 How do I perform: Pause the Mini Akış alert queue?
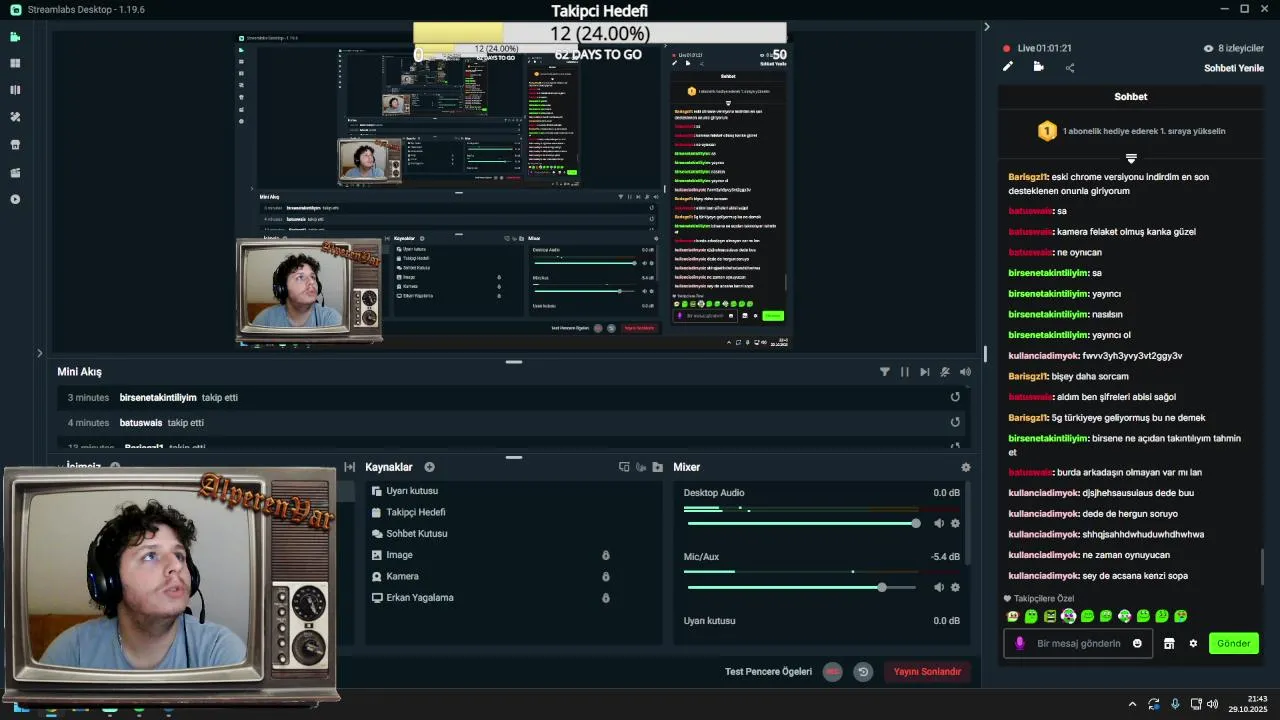tap(904, 372)
